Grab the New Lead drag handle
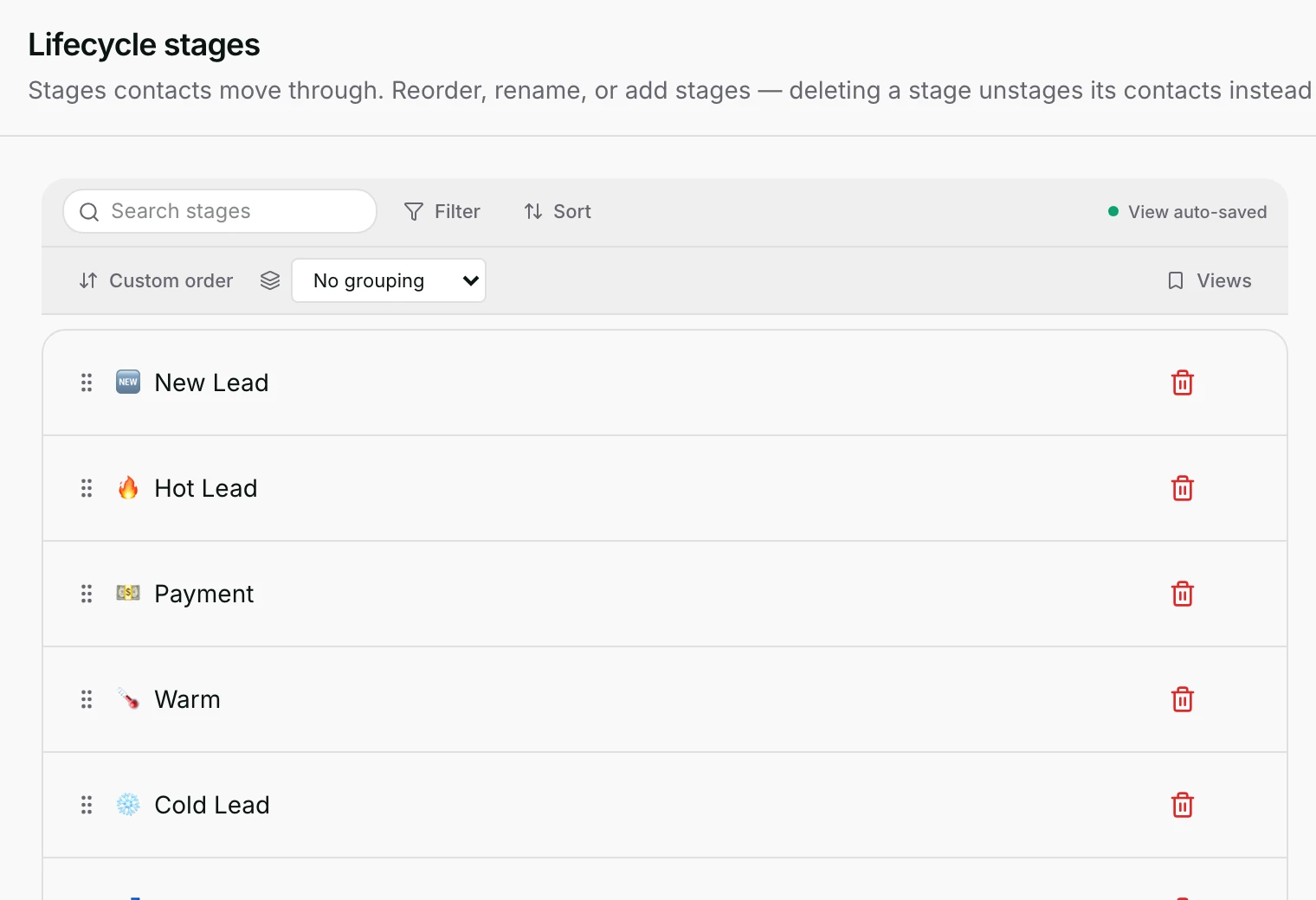Image resolution: width=1316 pixels, height=900 pixels. (87, 382)
